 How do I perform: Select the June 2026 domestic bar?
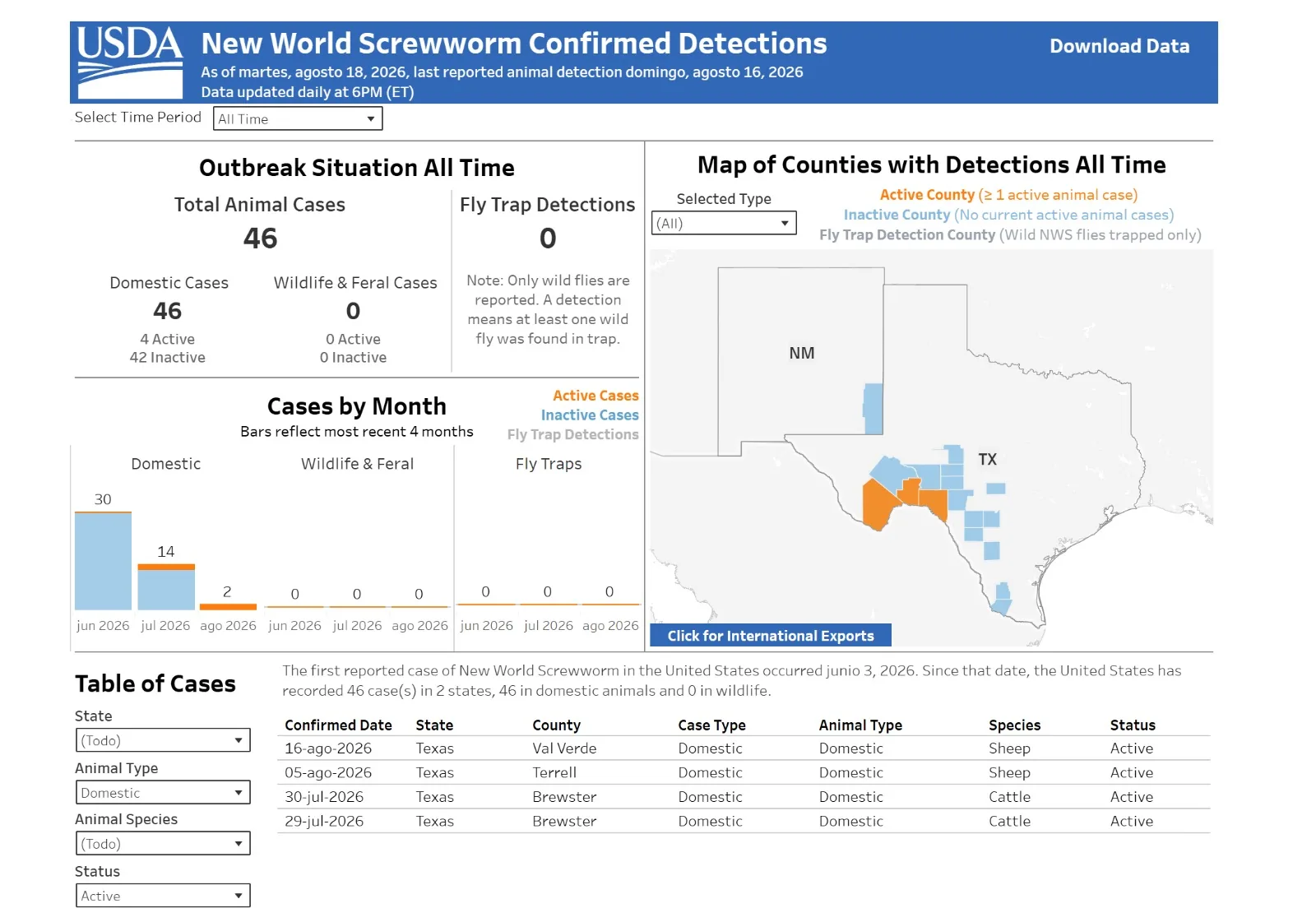[103, 561]
